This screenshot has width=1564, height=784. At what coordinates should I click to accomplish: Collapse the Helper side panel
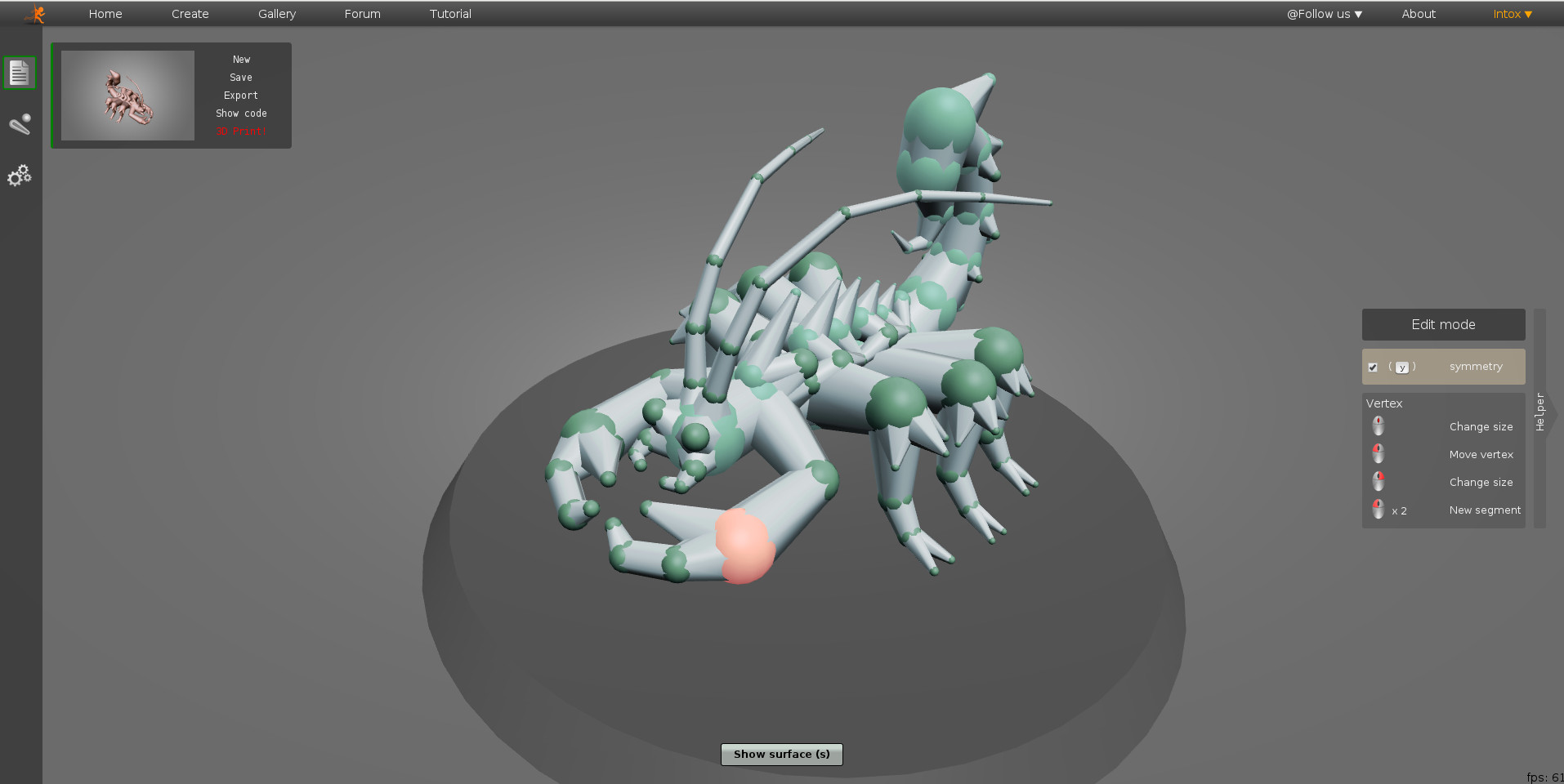point(1540,412)
